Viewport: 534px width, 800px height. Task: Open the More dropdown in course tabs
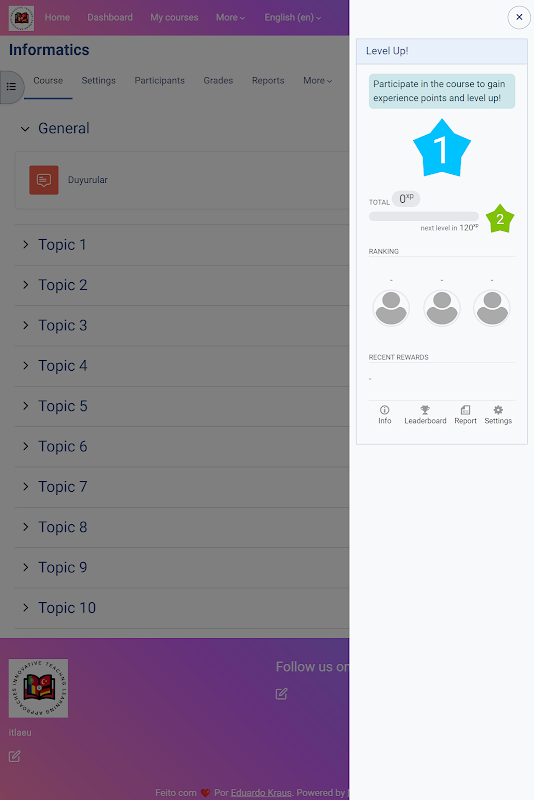coord(317,81)
